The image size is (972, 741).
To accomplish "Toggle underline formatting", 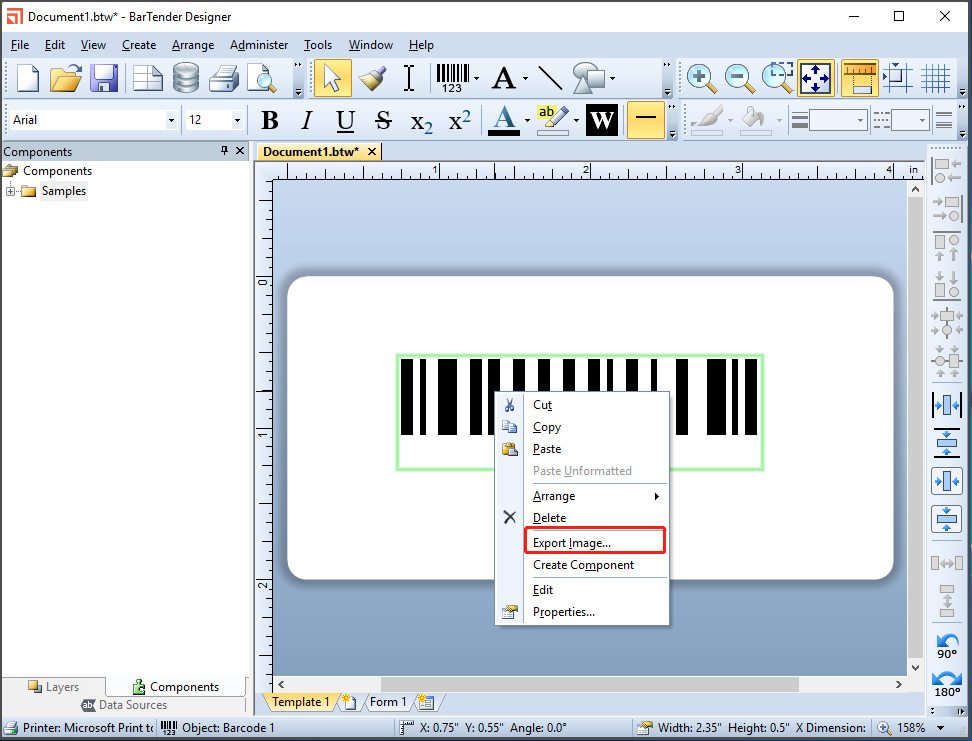I will point(345,120).
